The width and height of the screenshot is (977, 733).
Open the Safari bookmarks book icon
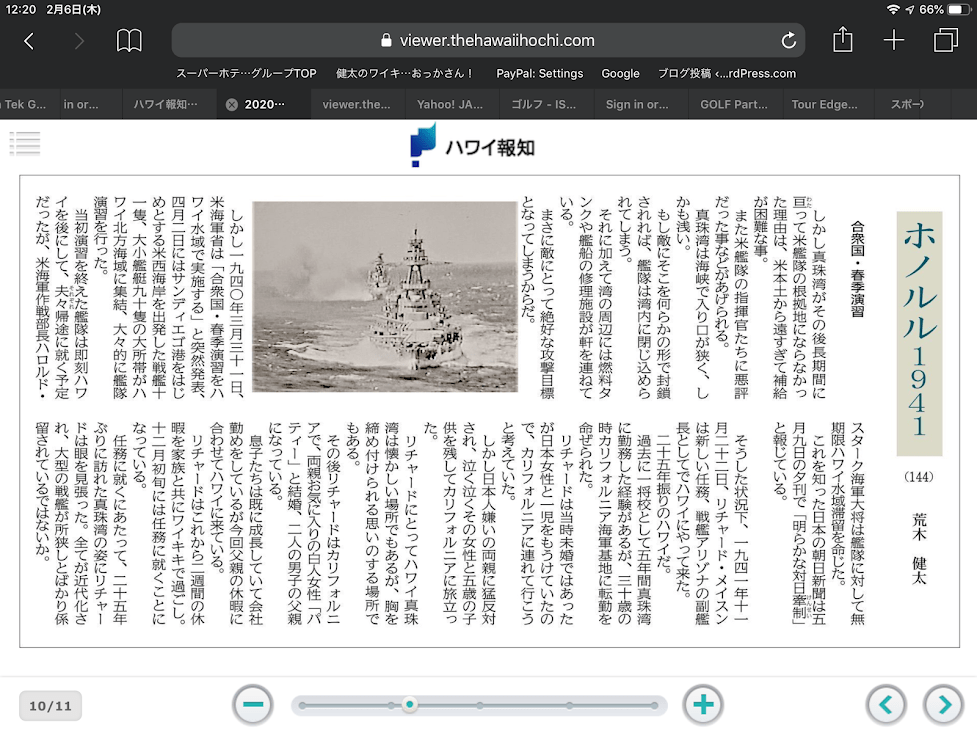[129, 41]
